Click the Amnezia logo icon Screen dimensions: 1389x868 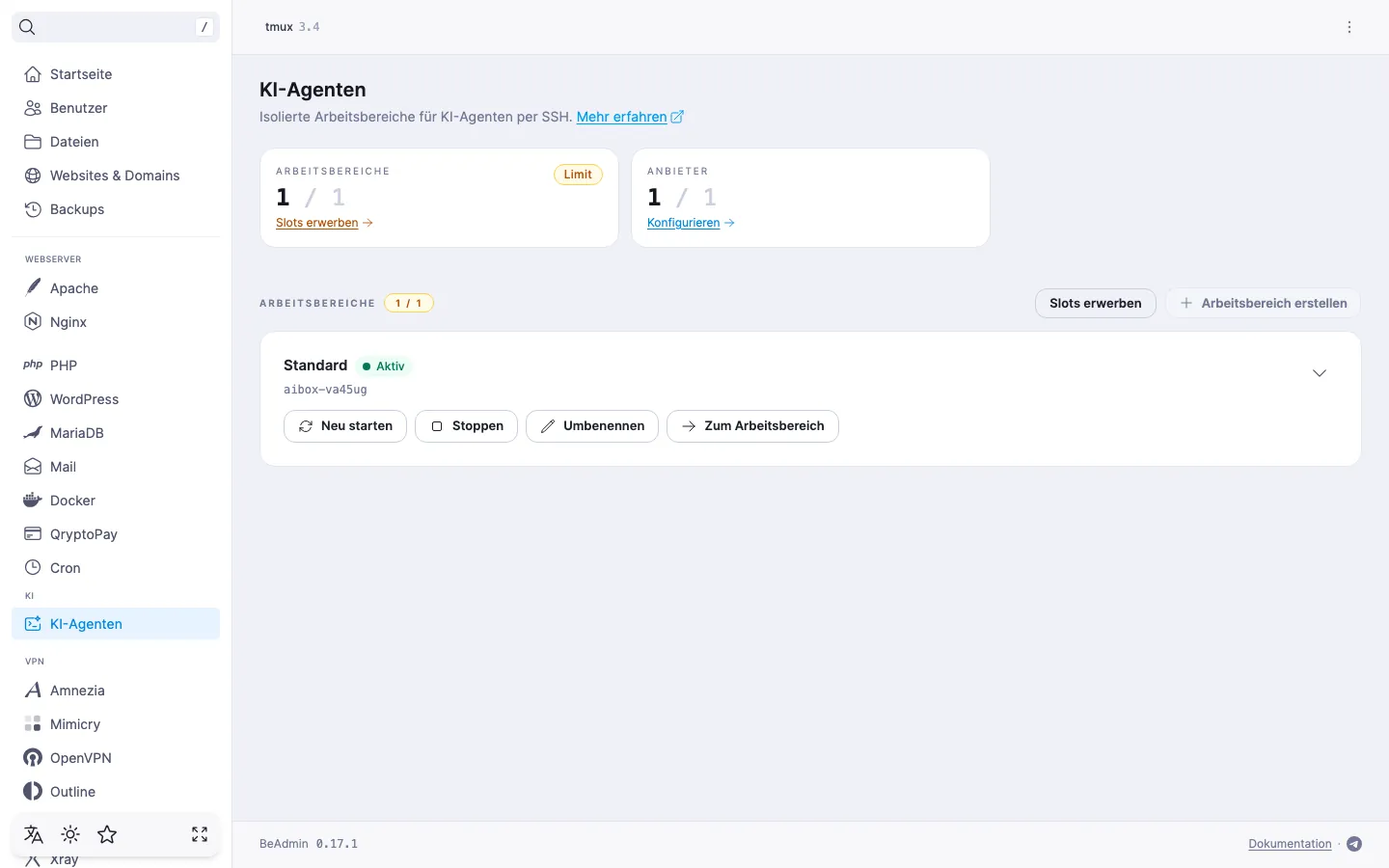click(x=33, y=691)
